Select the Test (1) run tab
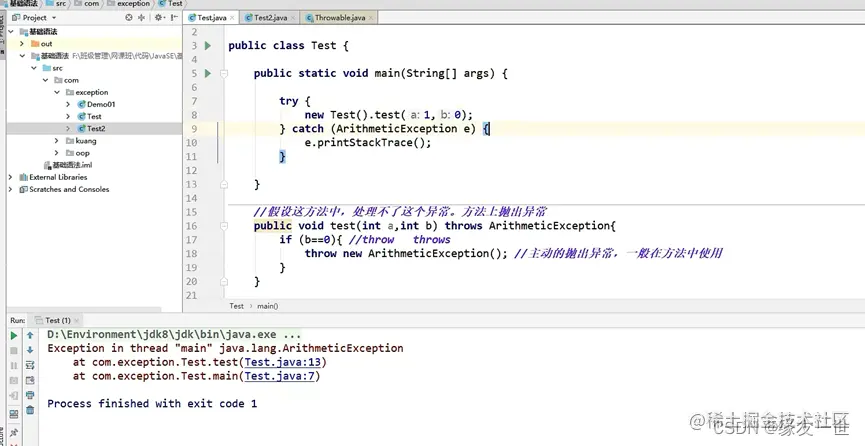The image size is (865, 446). tap(56, 320)
